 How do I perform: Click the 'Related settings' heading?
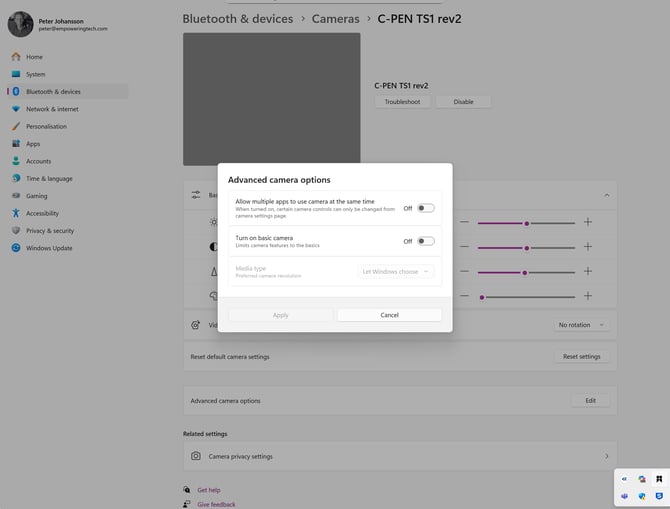point(205,434)
